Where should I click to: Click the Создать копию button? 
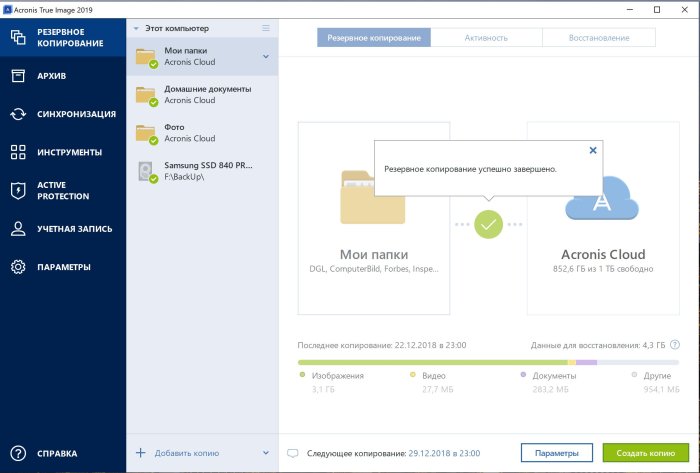coord(645,453)
